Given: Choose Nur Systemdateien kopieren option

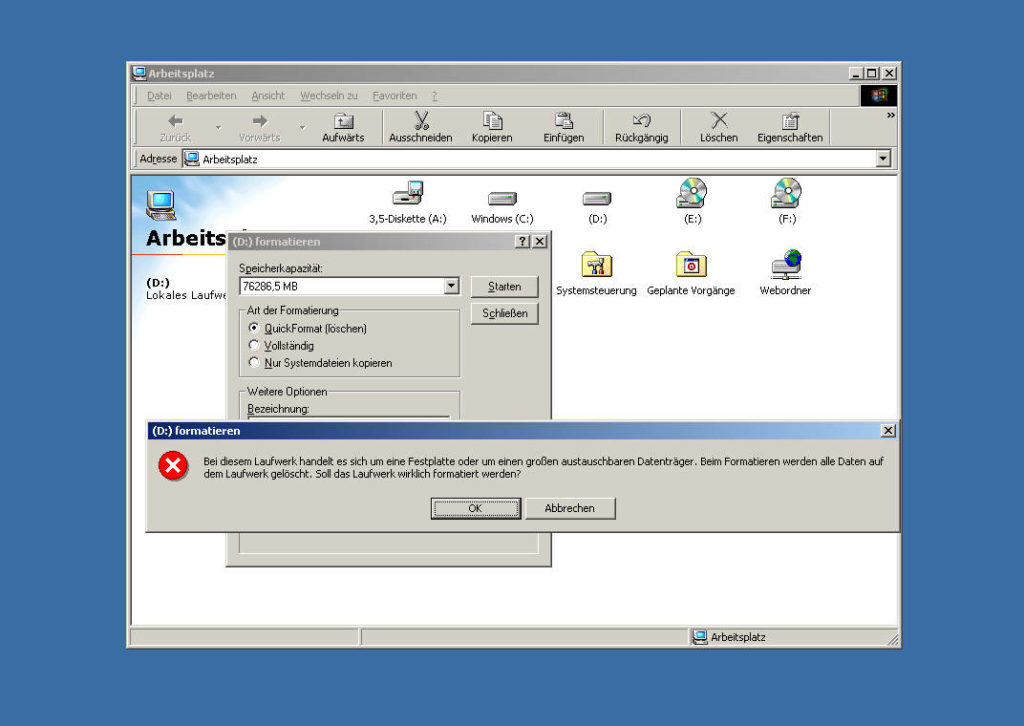Looking at the screenshot, I should pos(254,362).
